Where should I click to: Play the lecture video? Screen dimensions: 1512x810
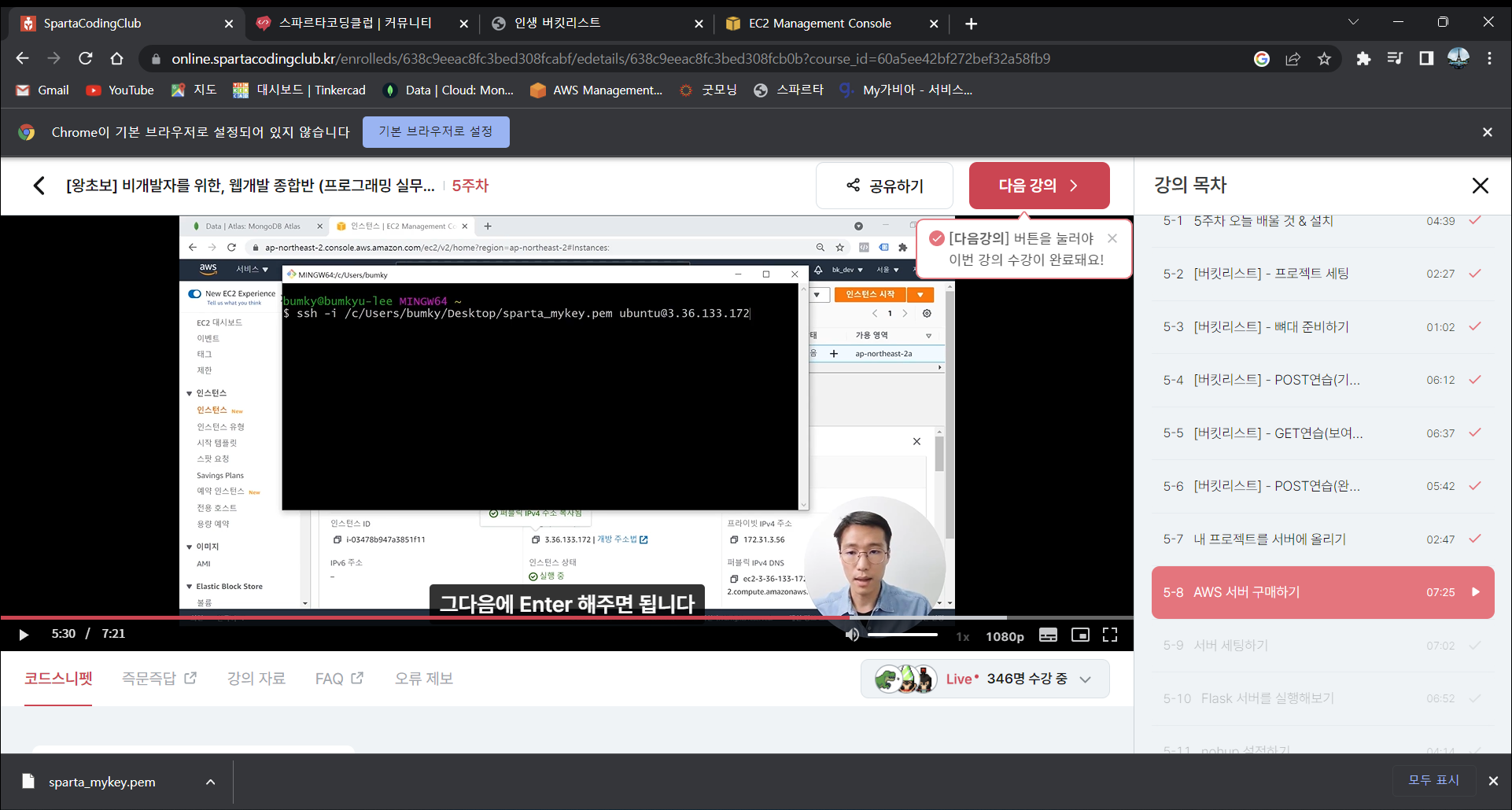[x=24, y=635]
